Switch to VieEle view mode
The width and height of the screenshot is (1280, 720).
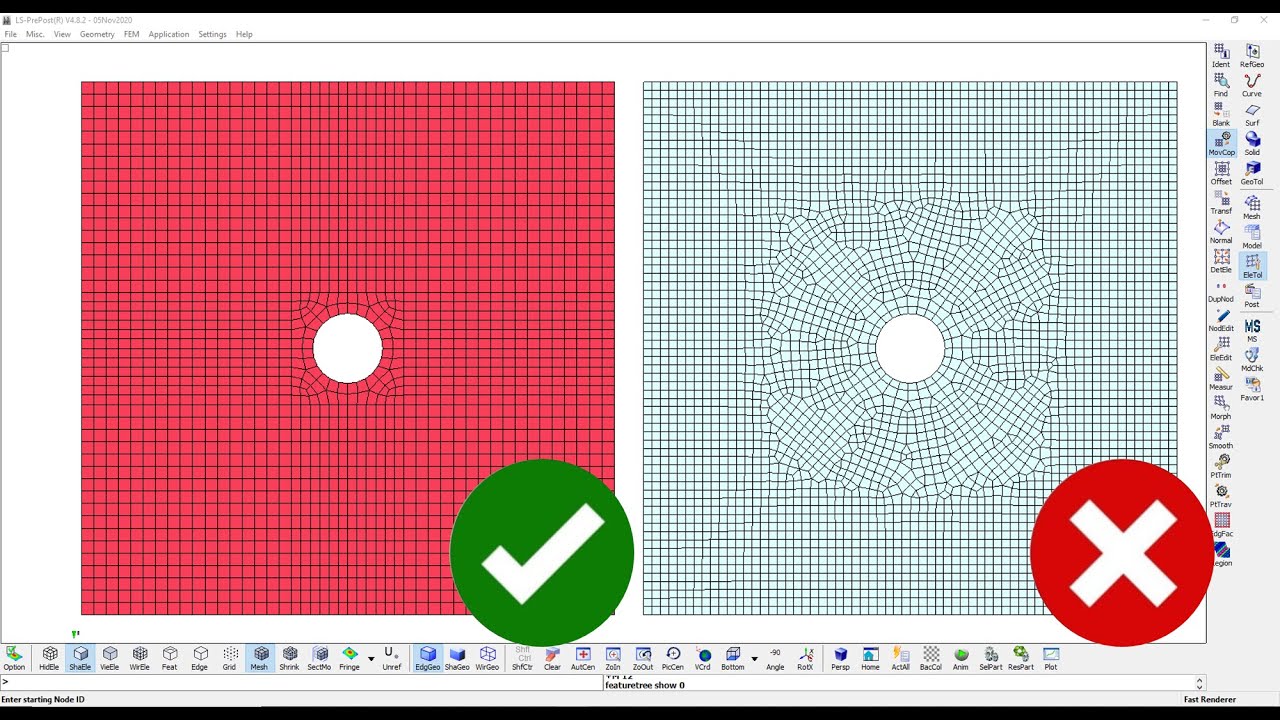[110, 658]
